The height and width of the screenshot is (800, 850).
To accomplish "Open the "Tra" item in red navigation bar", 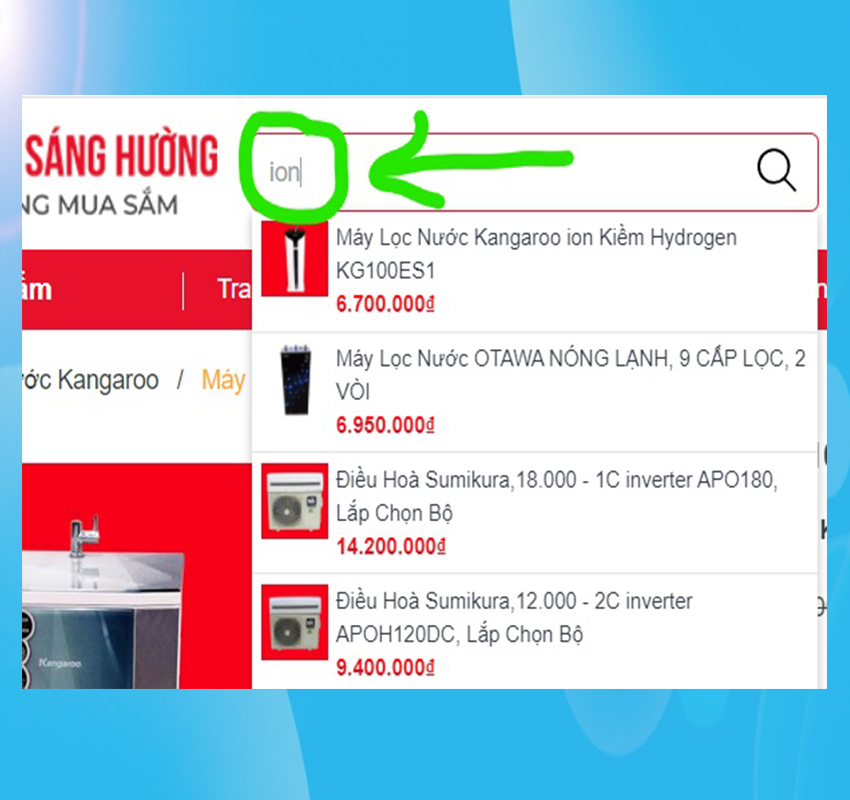I will [234, 289].
